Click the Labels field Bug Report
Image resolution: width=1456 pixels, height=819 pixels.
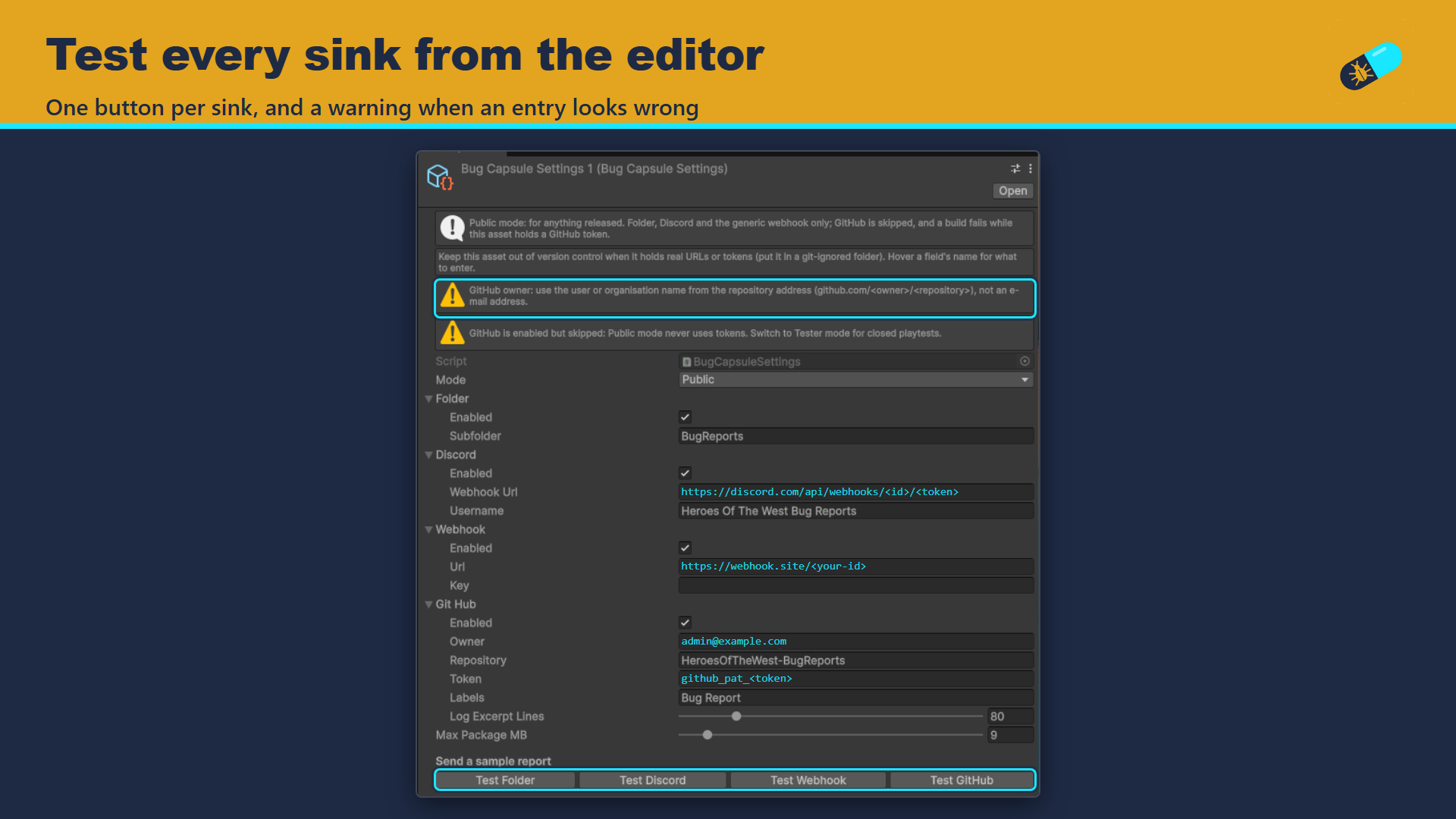point(855,698)
